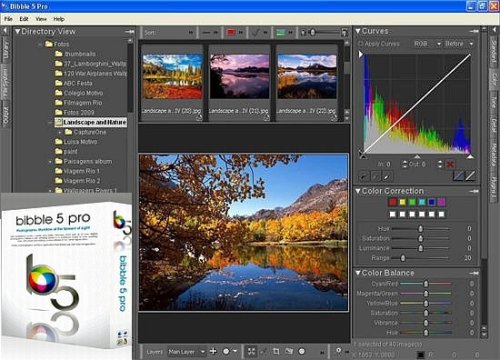Click the fit-to-screen zoom icon
Viewport: 500px width, 360px height.
pos(251,351)
